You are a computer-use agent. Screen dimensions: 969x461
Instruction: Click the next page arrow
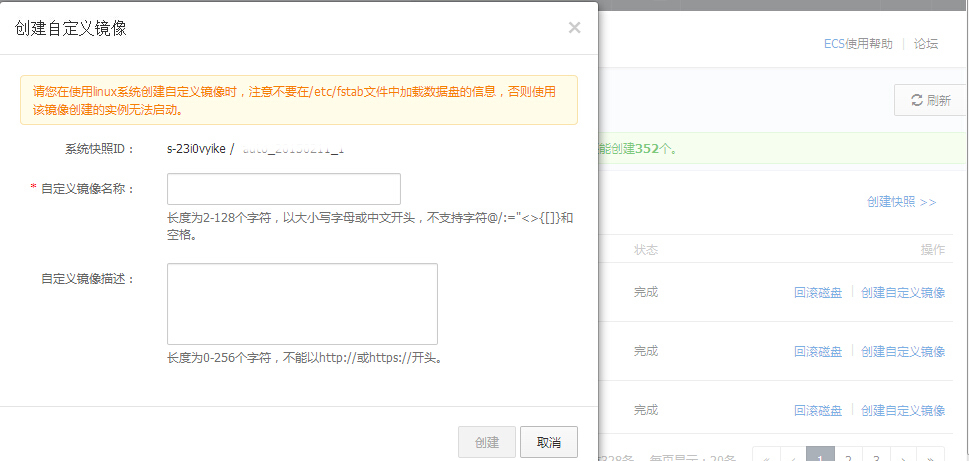(903, 455)
